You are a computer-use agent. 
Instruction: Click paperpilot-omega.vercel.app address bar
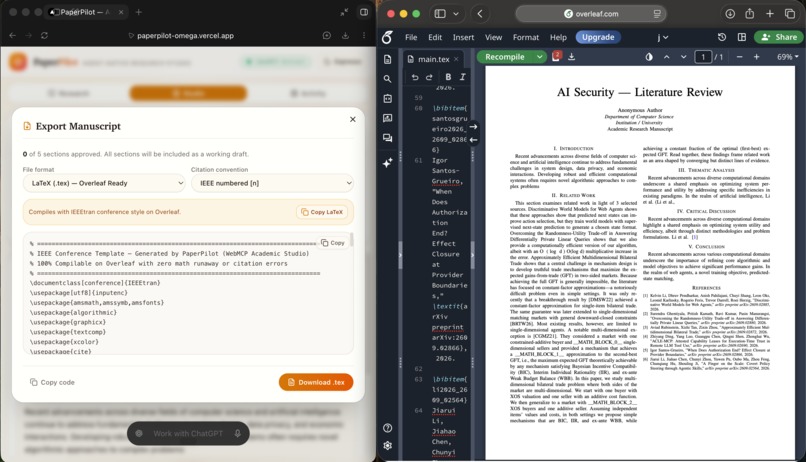pyautogui.click(x=185, y=35)
